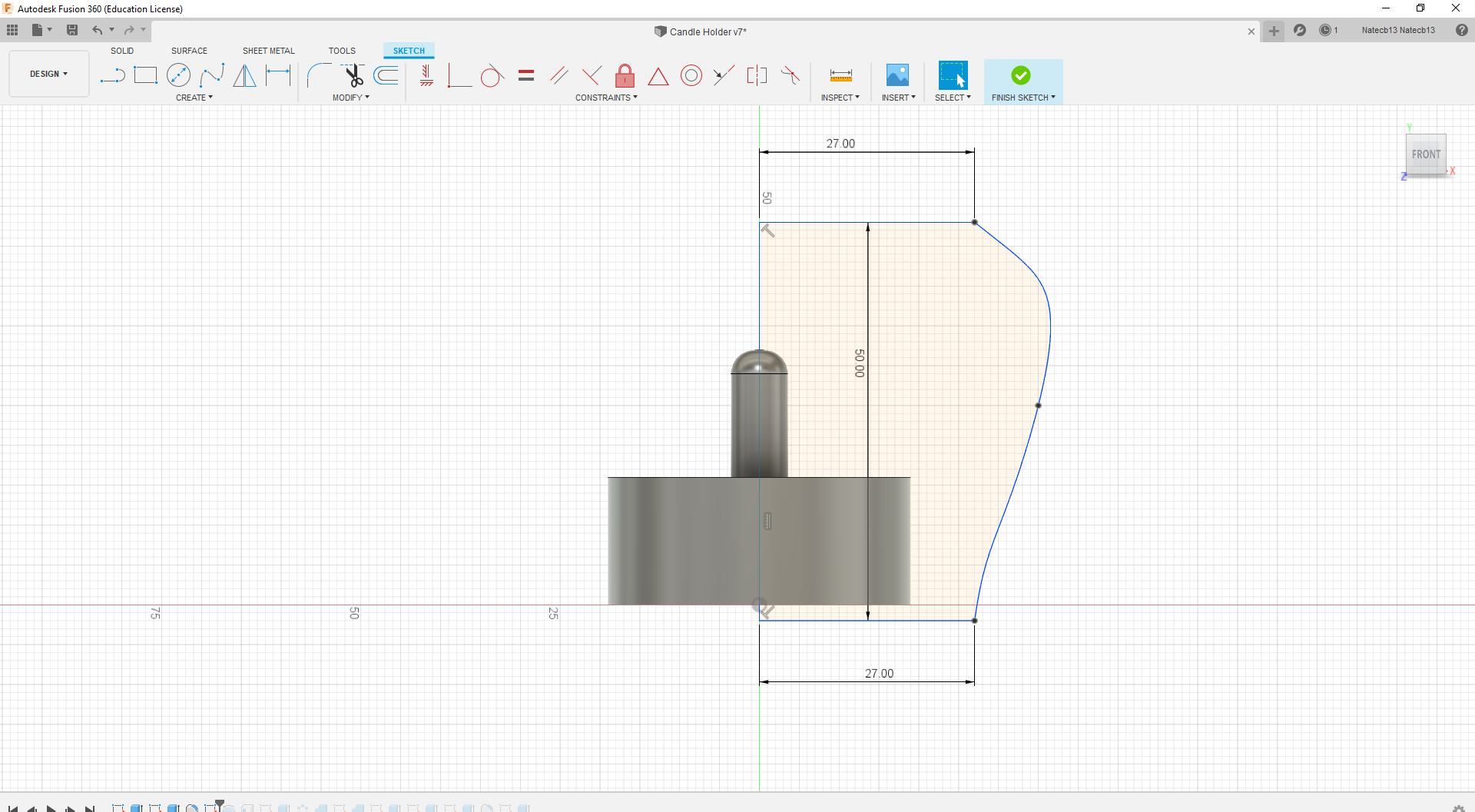1475x812 pixels.
Task: Select the Line sketch tool
Action: (x=113, y=75)
